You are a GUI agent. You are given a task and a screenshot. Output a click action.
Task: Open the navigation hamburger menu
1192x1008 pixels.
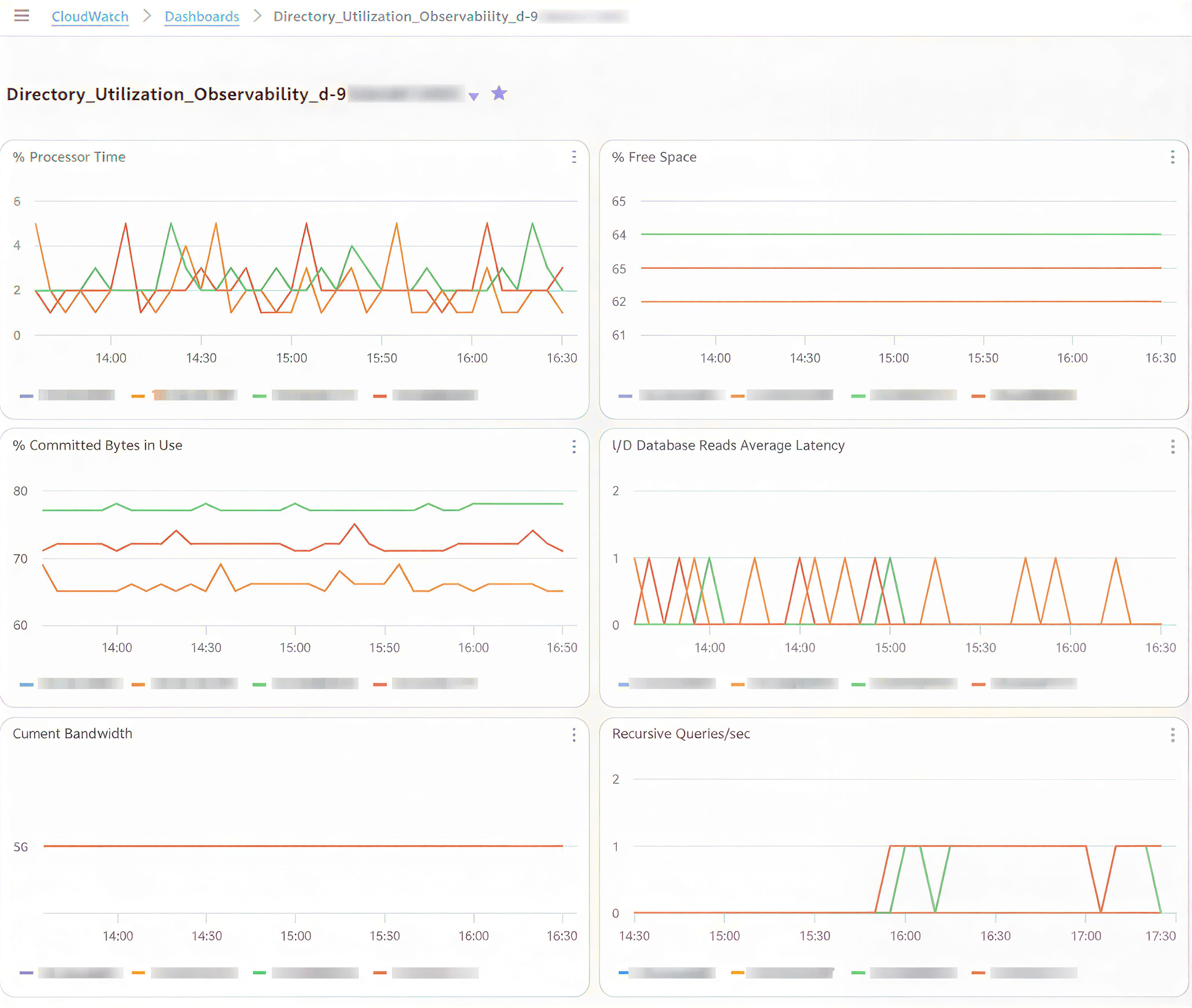[x=22, y=16]
